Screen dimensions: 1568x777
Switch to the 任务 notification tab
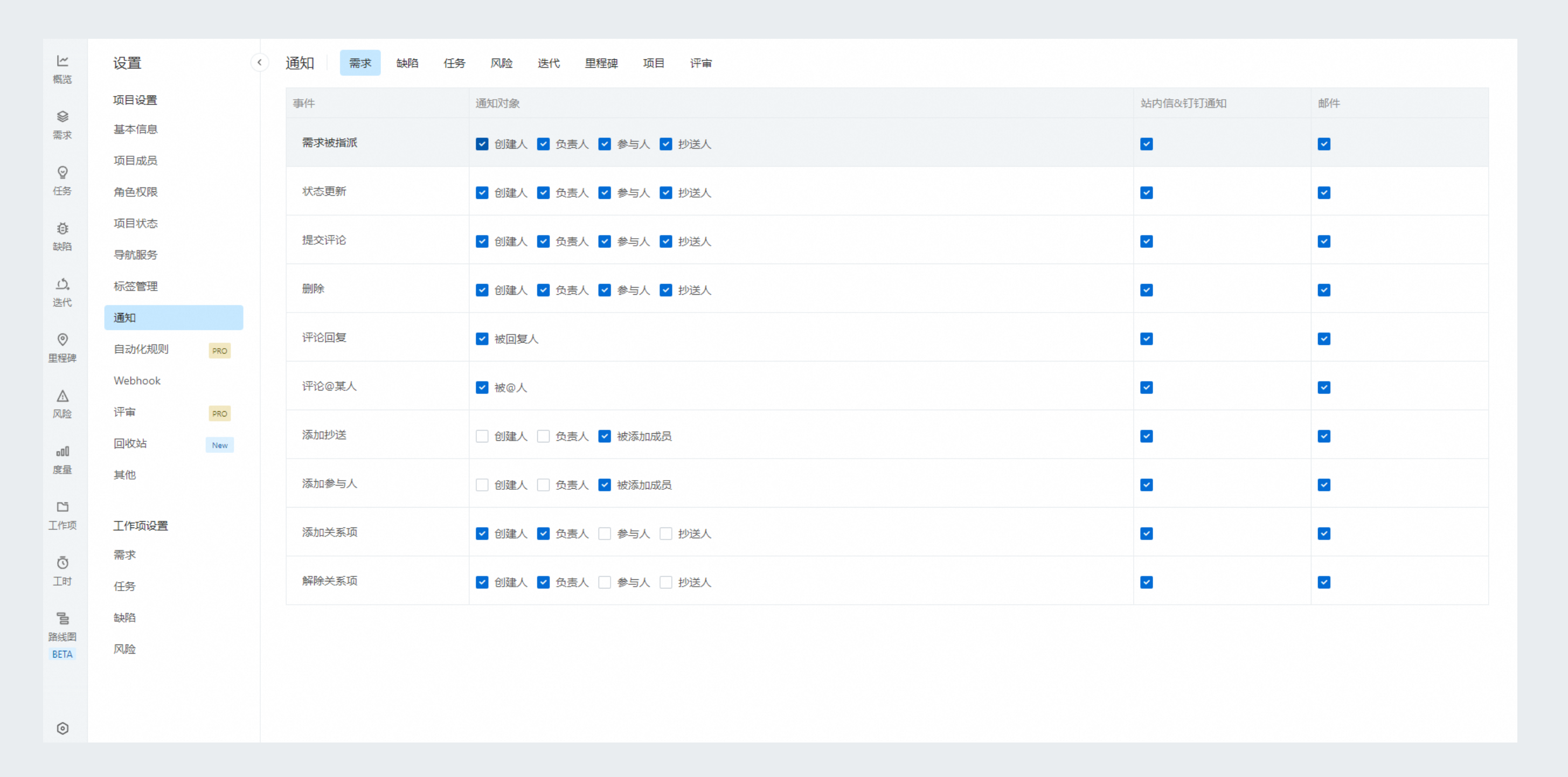454,63
